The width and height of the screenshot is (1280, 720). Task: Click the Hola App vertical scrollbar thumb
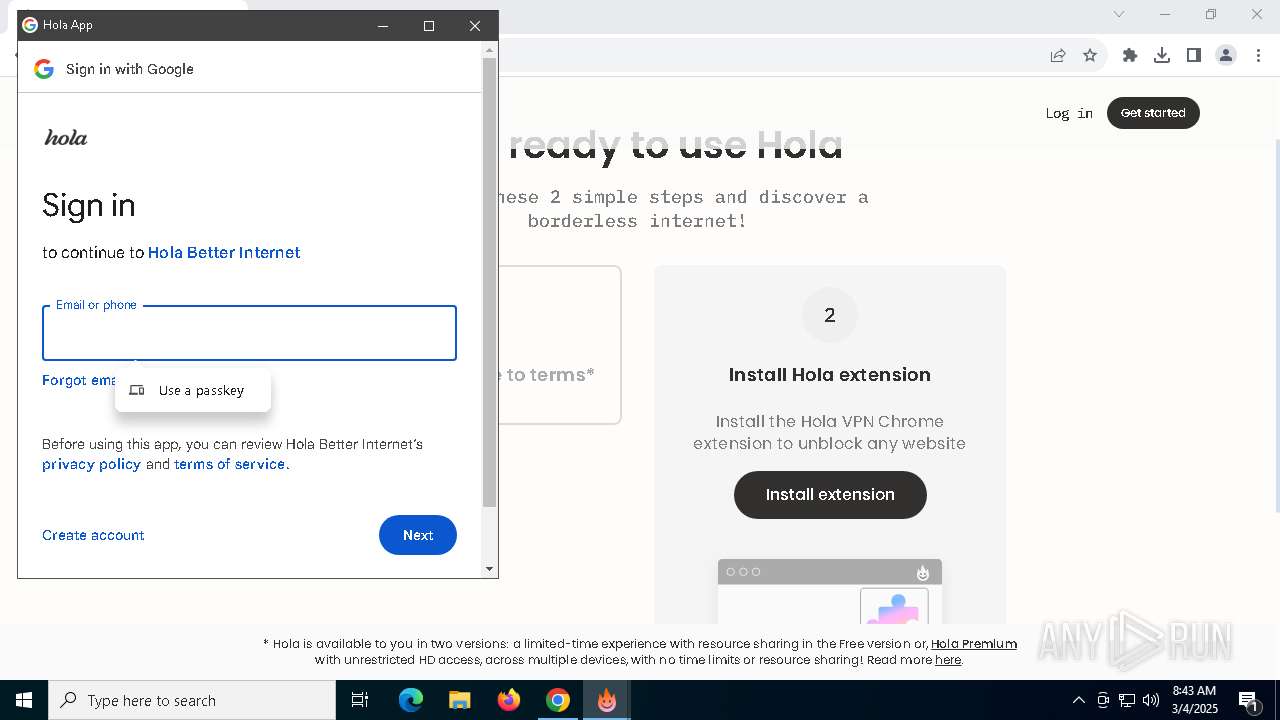point(489,282)
